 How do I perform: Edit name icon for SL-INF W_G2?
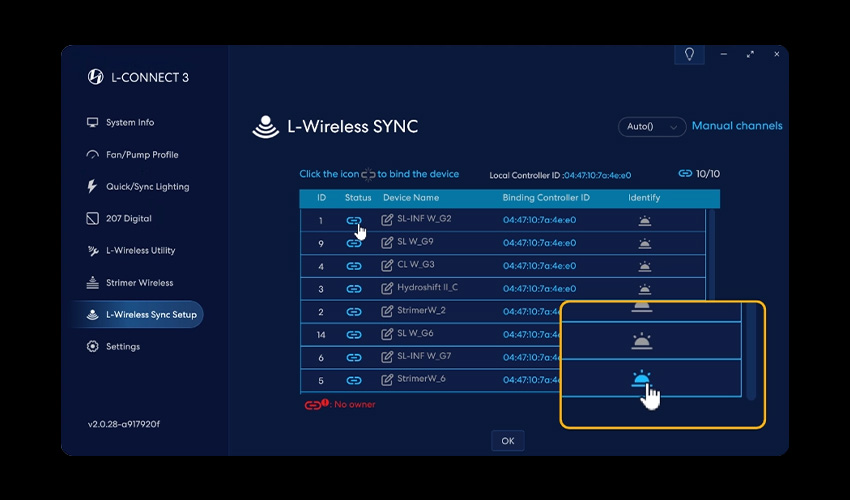(x=387, y=220)
